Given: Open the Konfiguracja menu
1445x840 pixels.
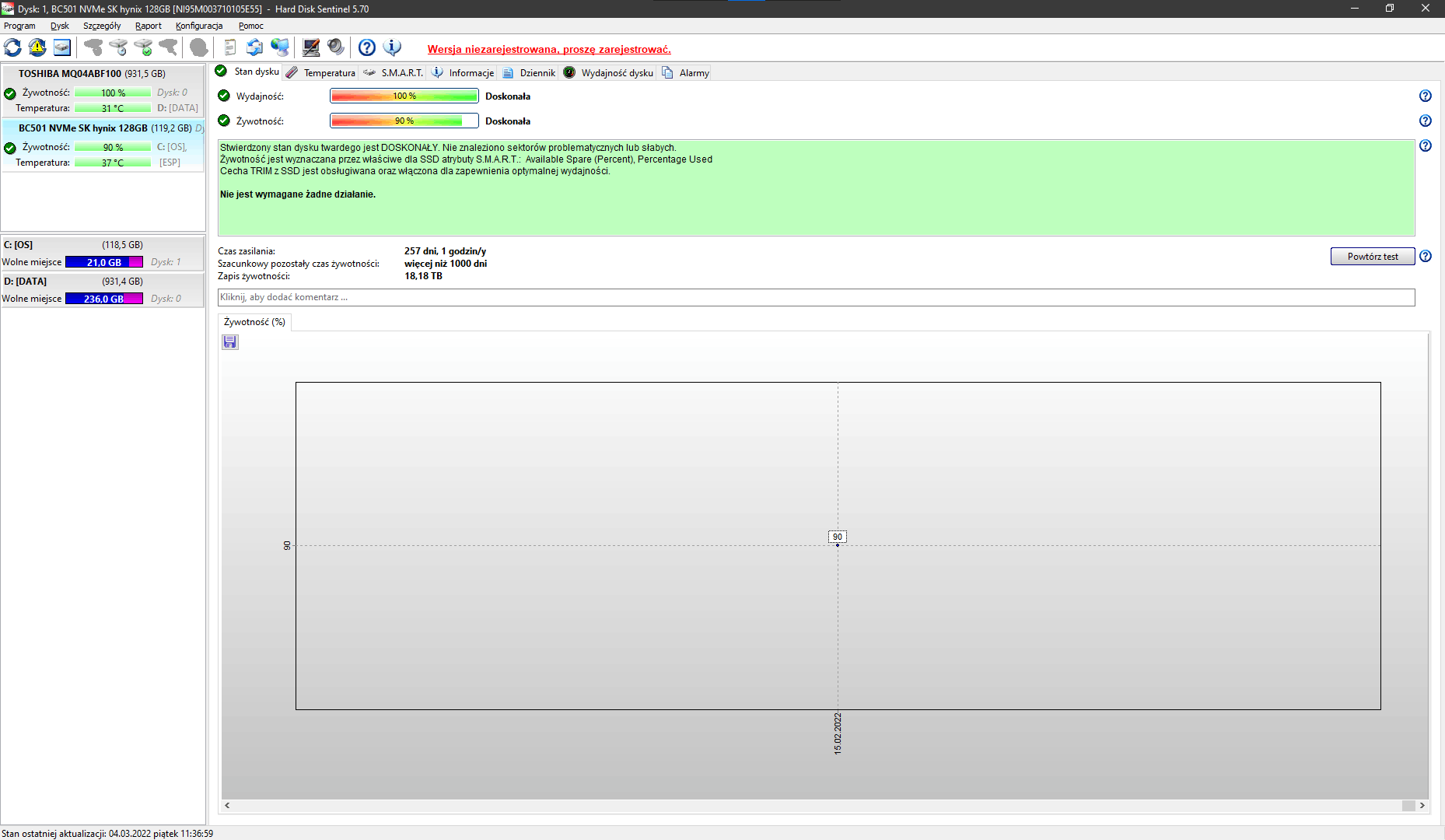Looking at the screenshot, I should (x=199, y=26).
